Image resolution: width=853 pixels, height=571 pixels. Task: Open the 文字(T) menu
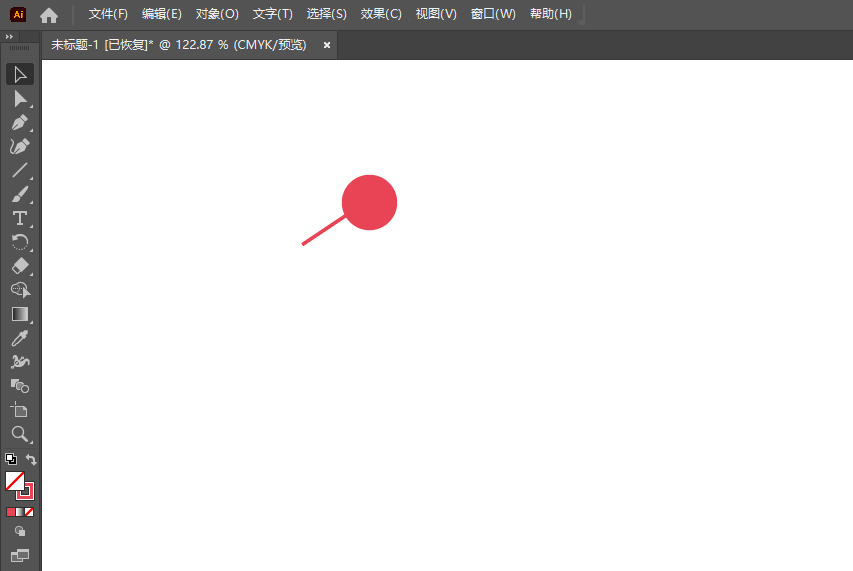273,14
